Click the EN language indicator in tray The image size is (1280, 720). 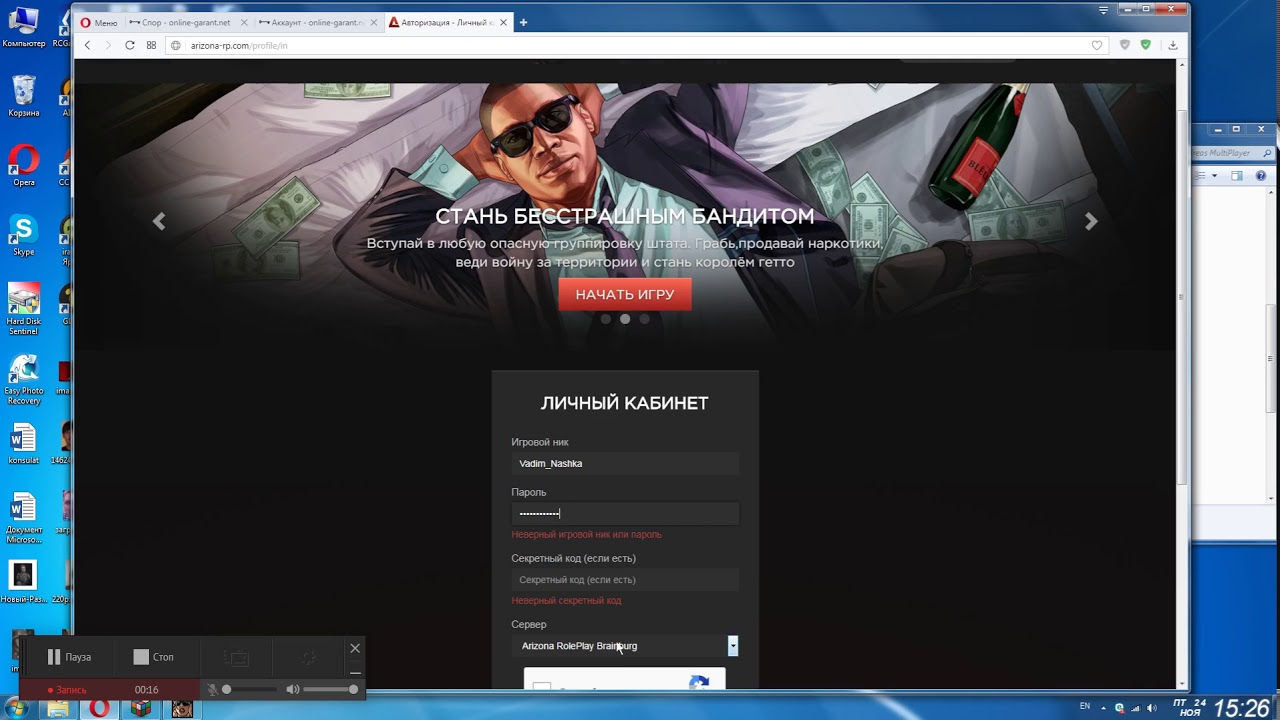(x=1085, y=706)
